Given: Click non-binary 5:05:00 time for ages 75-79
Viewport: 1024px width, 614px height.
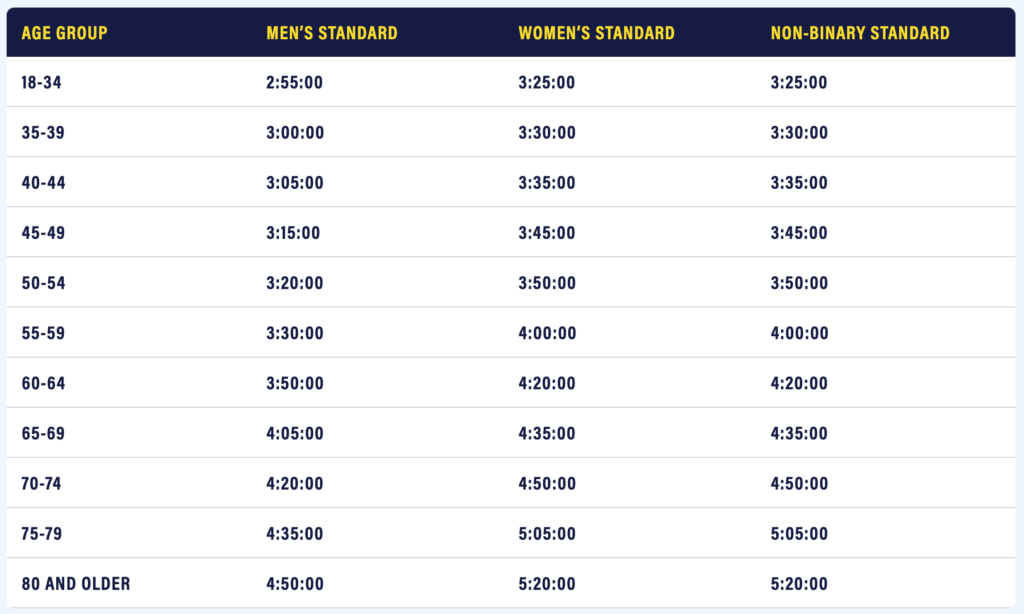Looking at the screenshot, I should [799, 533].
